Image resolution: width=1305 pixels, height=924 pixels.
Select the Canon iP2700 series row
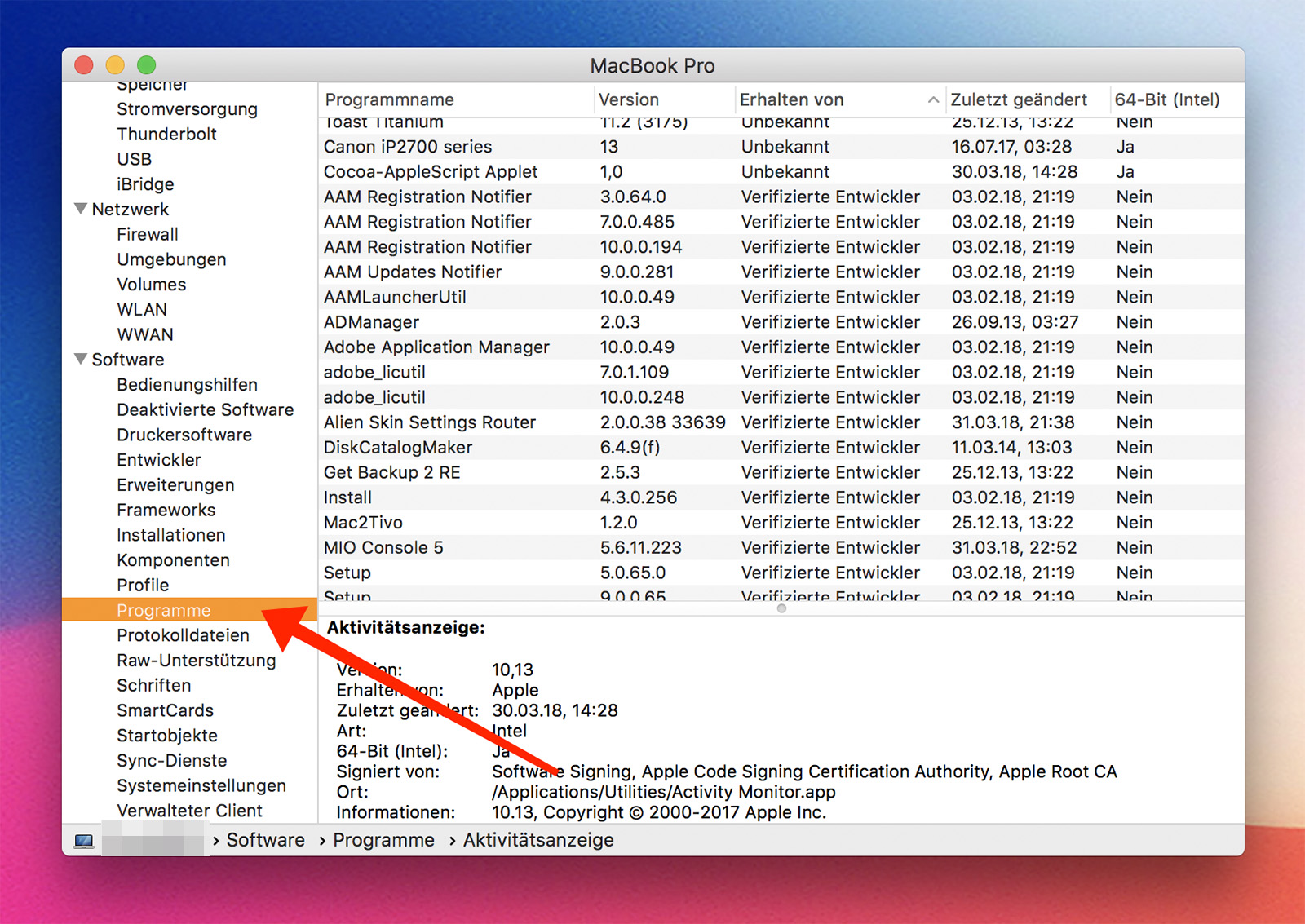pyautogui.click(x=781, y=147)
